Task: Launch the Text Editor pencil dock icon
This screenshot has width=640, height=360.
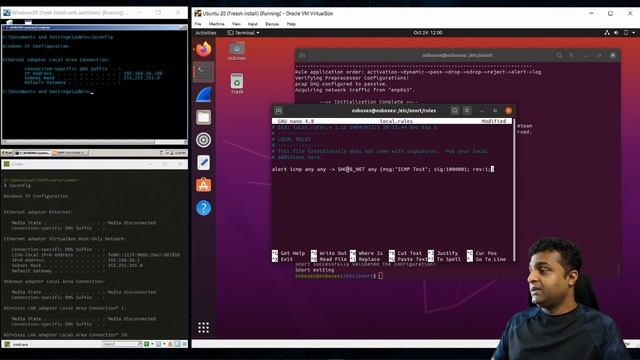Action: (203, 162)
